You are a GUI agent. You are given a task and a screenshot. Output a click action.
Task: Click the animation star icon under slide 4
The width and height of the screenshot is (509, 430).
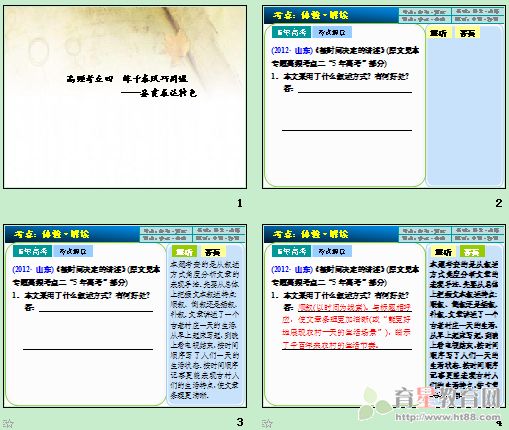pos(267,423)
